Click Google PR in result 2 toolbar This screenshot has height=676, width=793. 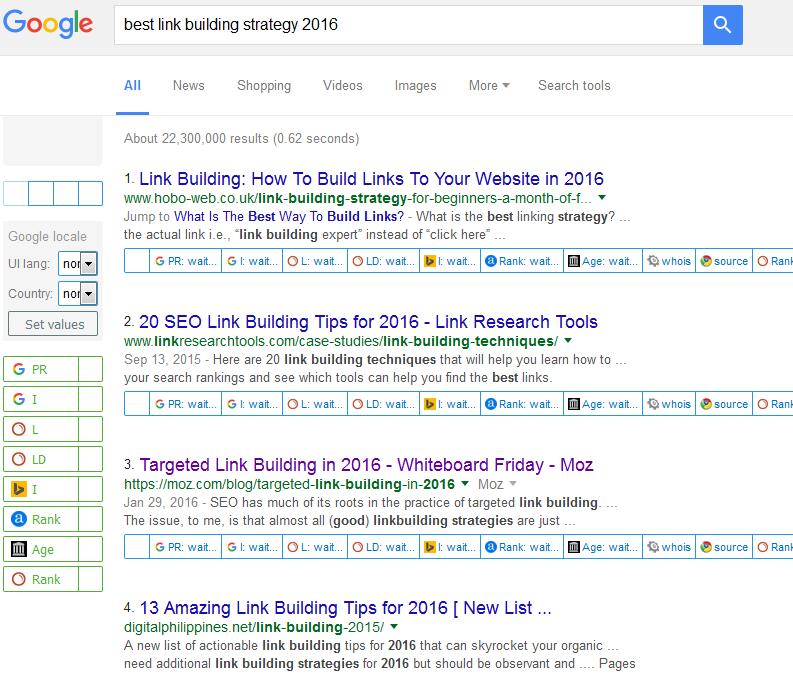click(186, 404)
